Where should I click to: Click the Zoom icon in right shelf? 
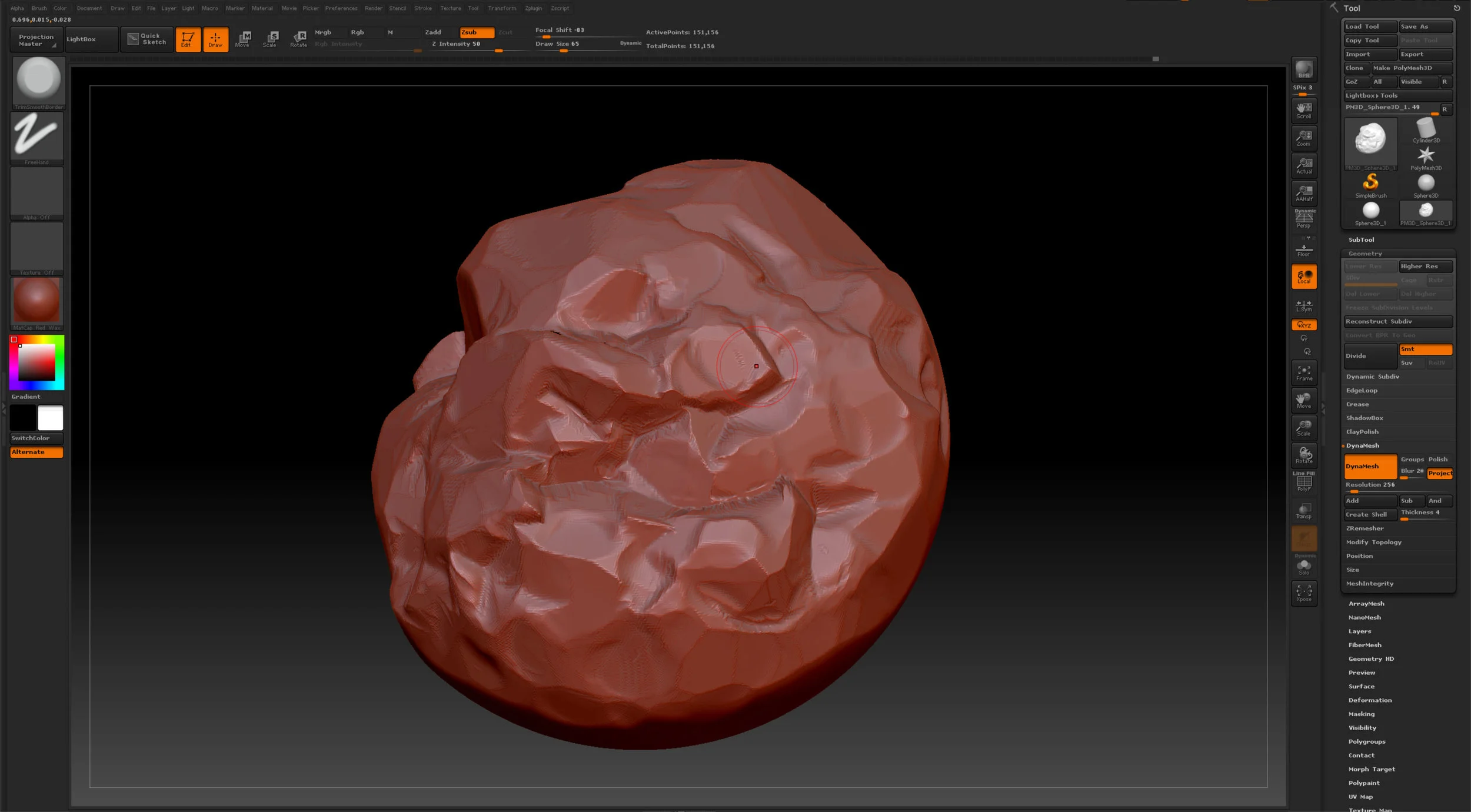pos(1304,138)
